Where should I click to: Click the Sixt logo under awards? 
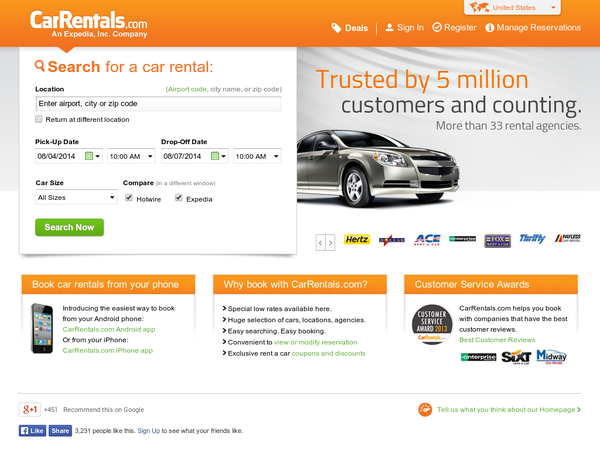[x=516, y=357]
